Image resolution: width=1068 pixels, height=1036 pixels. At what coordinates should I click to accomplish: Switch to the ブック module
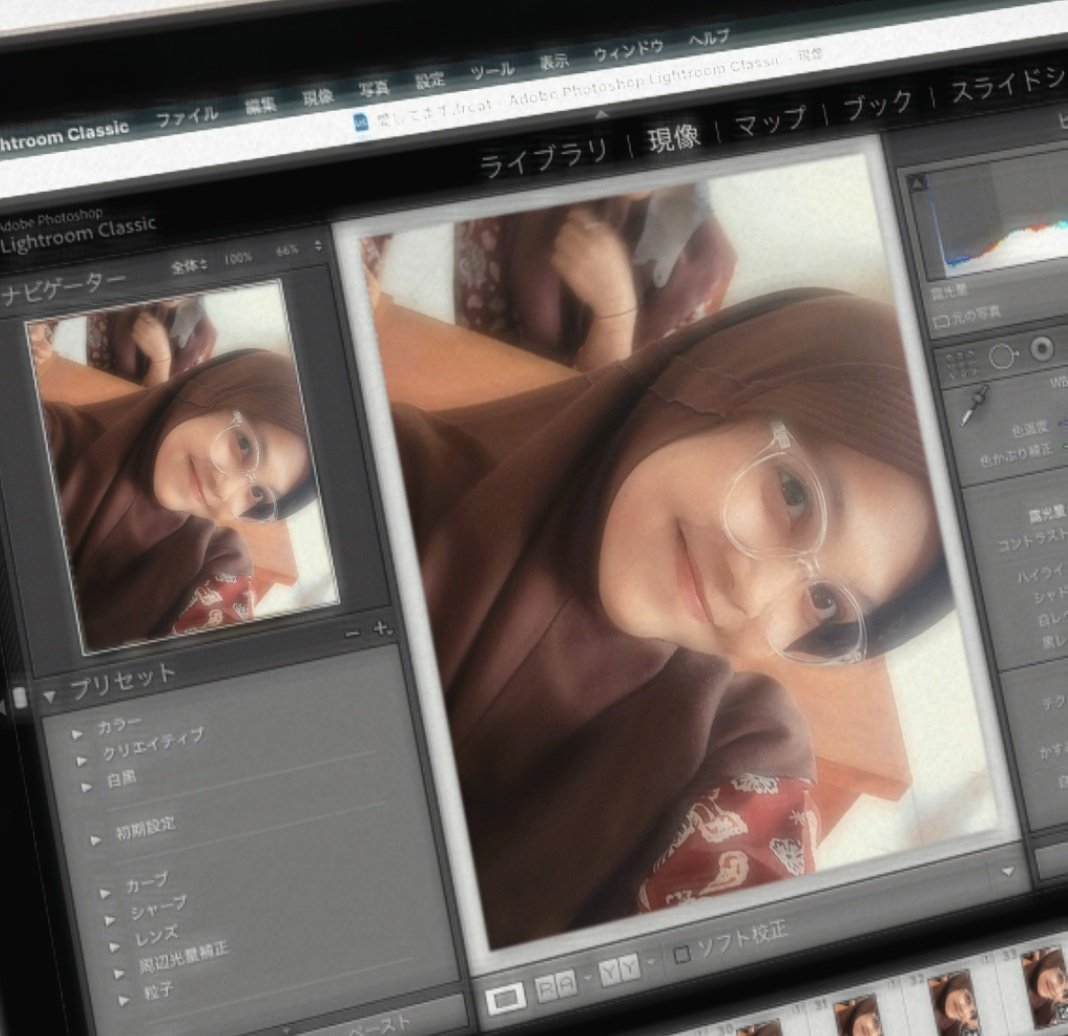[x=877, y=105]
